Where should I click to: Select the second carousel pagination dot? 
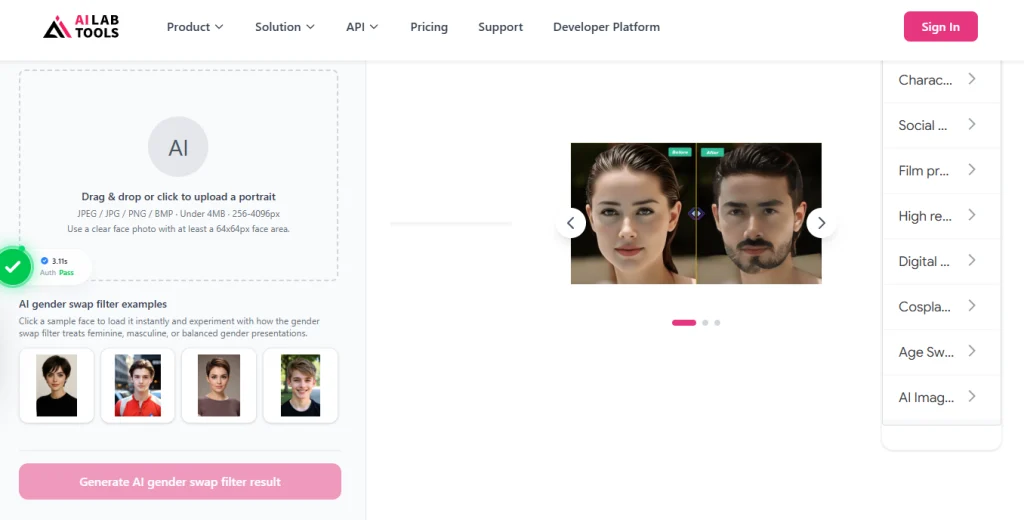point(705,323)
